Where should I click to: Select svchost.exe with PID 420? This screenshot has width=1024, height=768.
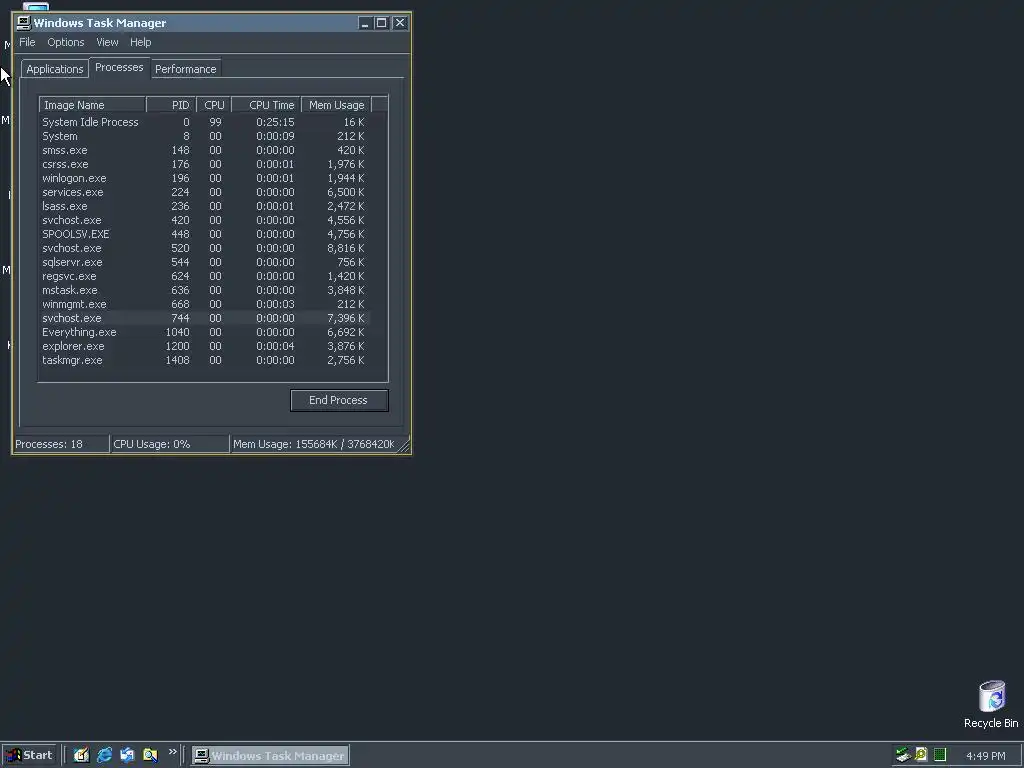coord(204,220)
